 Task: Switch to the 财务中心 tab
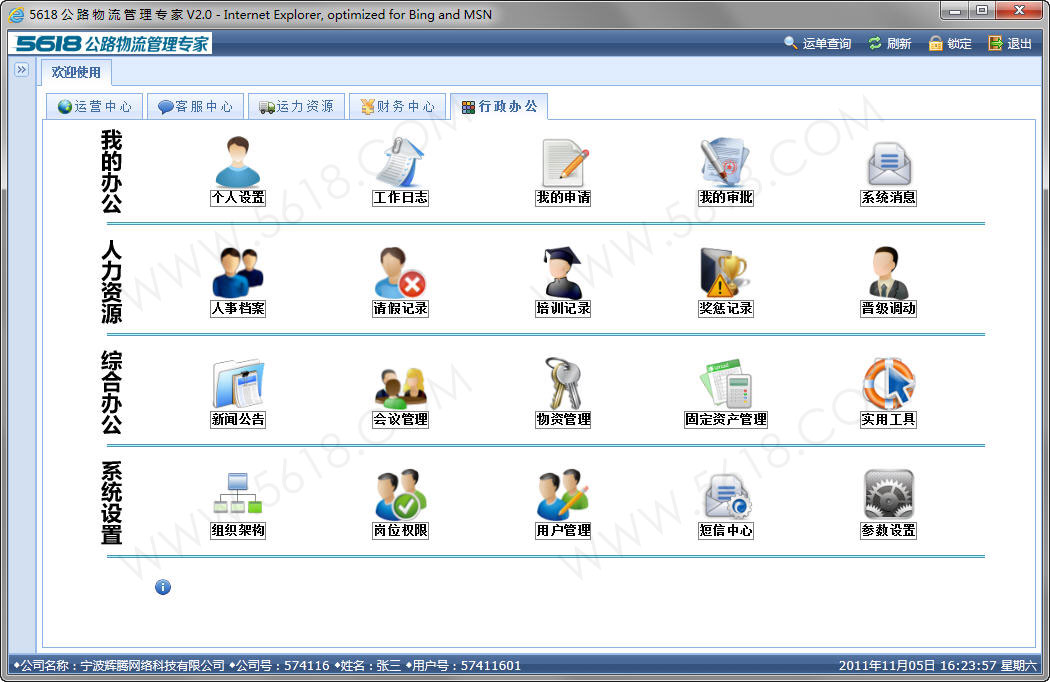[397, 106]
